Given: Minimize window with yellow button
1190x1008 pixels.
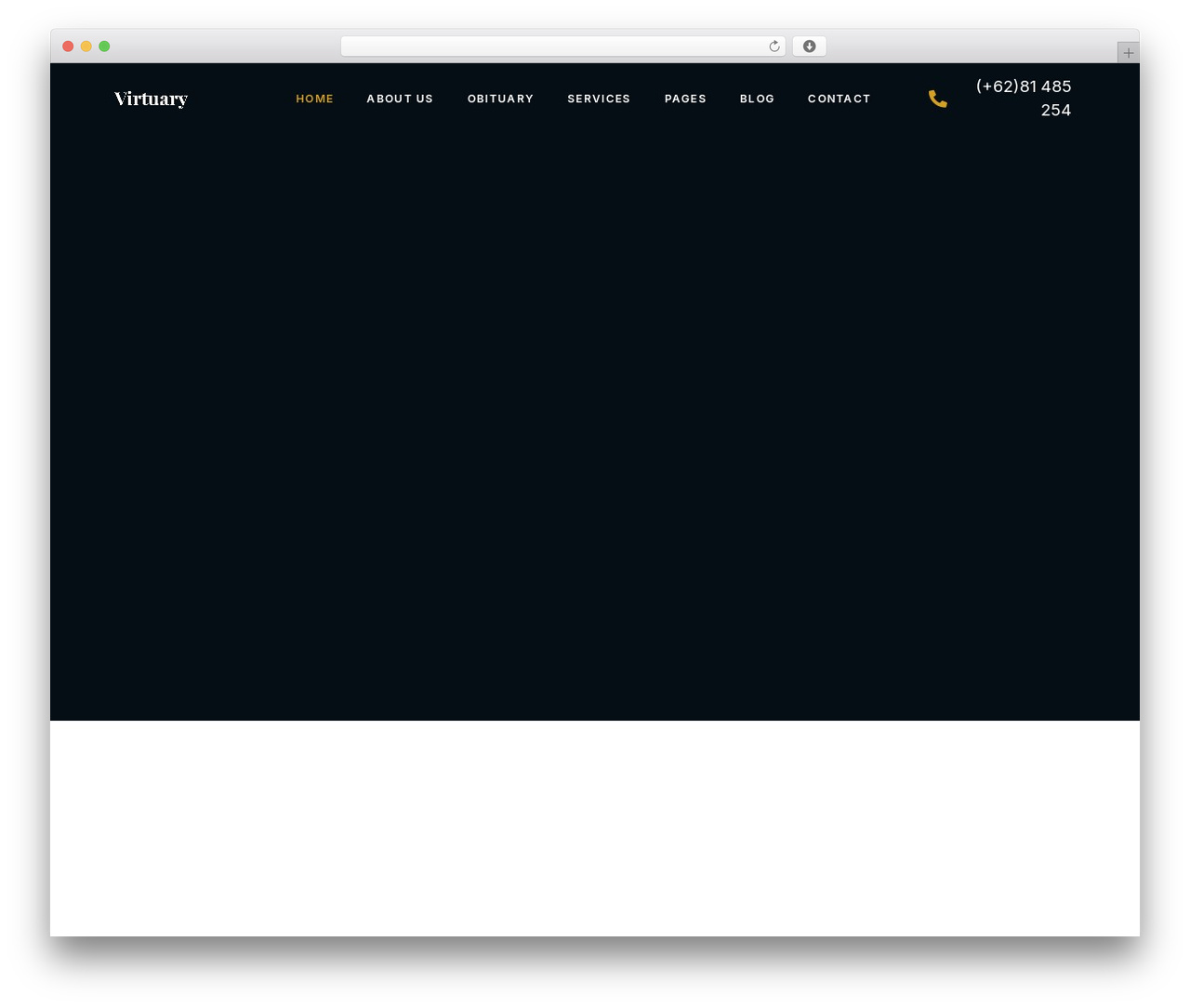Looking at the screenshot, I should pyautogui.click(x=86, y=46).
